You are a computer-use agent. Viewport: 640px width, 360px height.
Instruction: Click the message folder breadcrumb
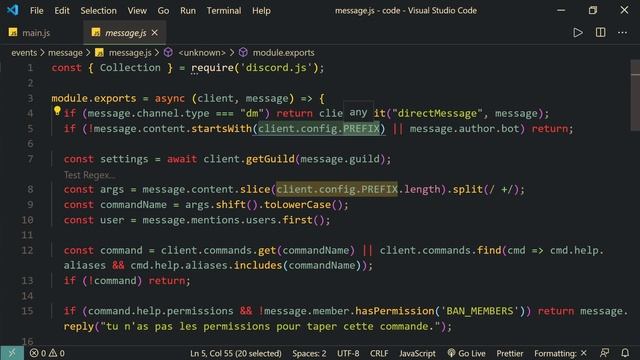point(65,53)
